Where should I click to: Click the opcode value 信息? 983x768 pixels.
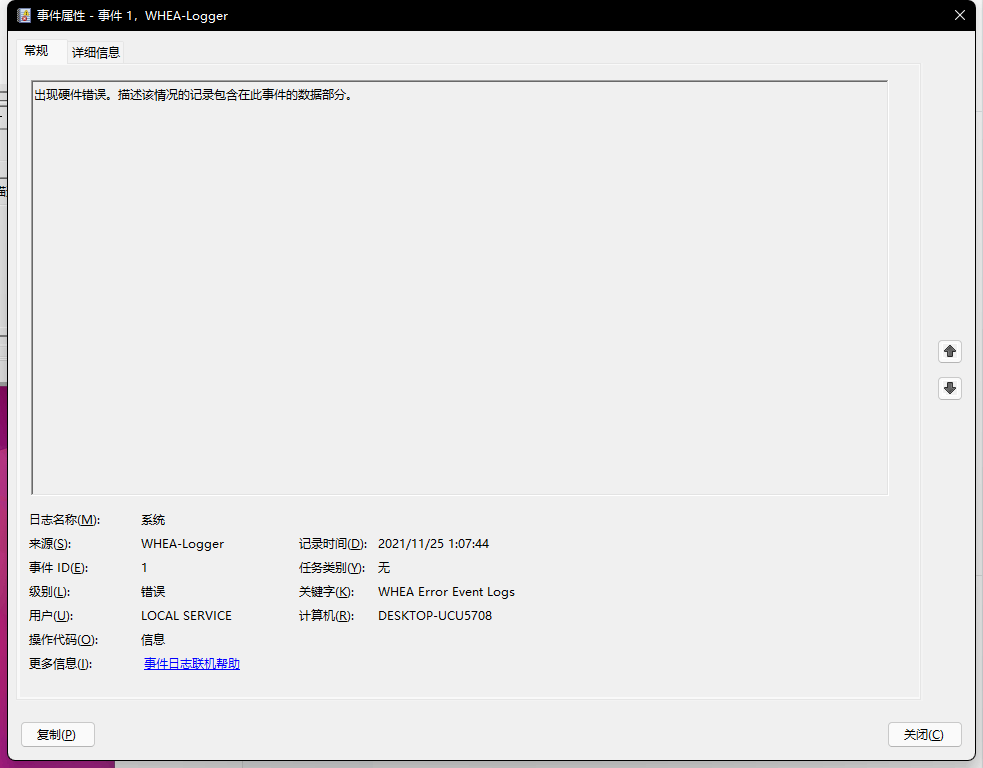coord(153,639)
